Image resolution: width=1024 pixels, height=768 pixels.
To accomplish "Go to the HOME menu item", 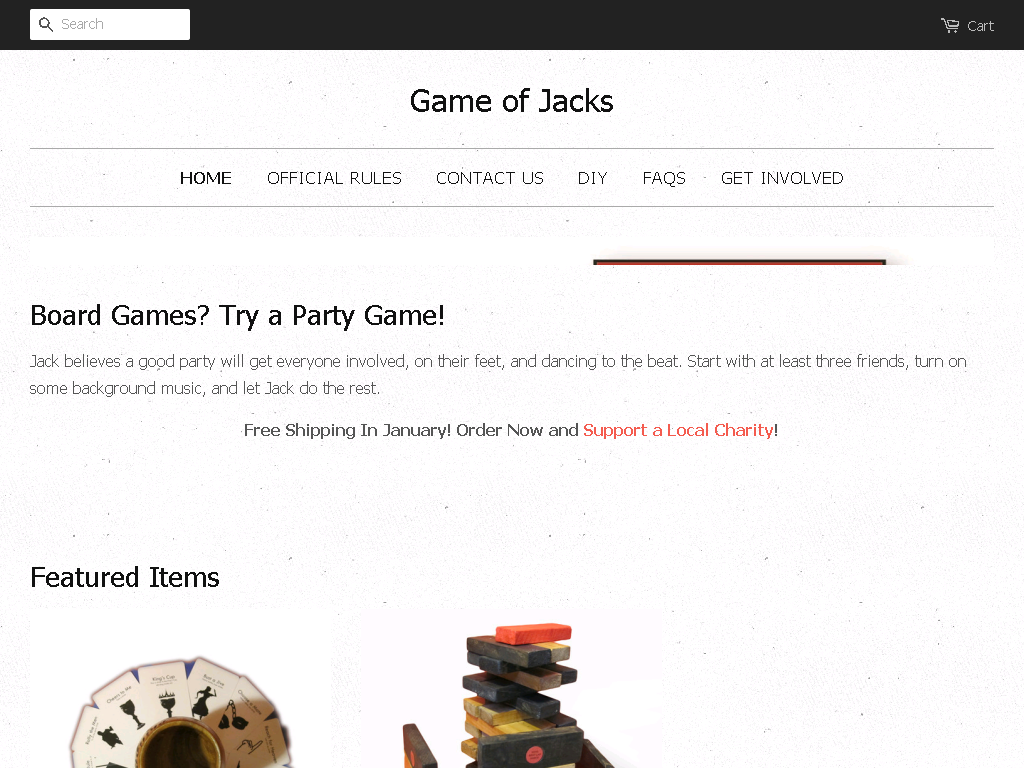I will (206, 178).
